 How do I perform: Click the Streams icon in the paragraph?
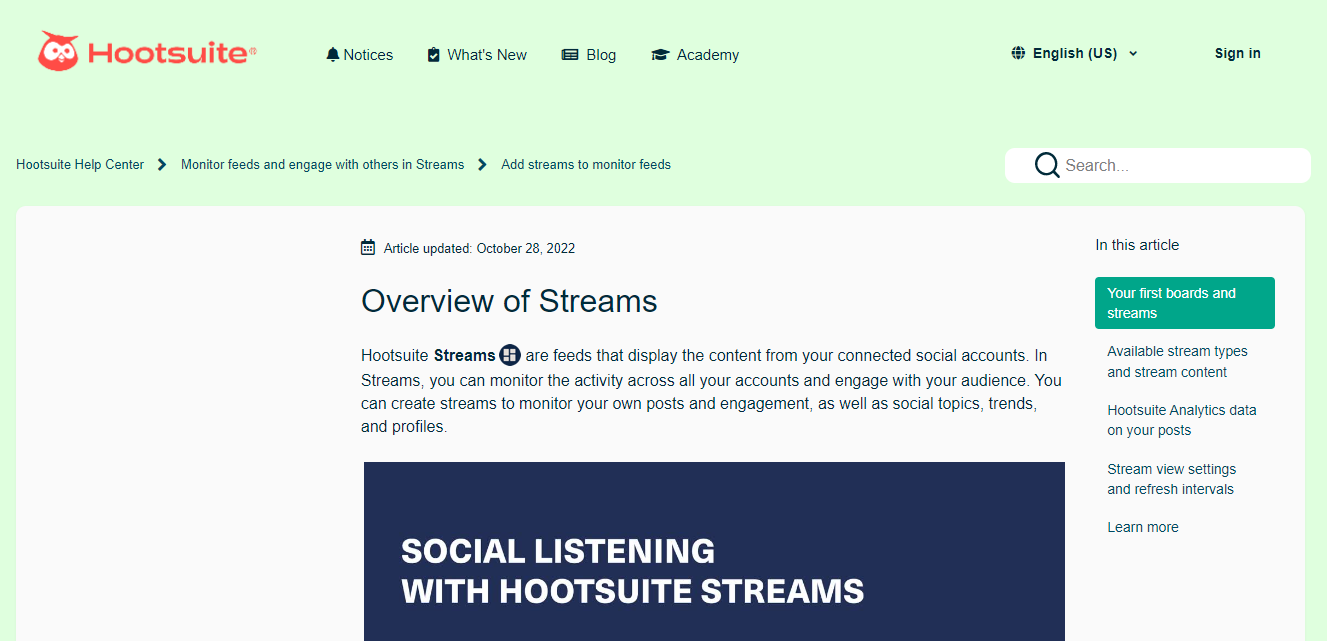click(510, 355)
